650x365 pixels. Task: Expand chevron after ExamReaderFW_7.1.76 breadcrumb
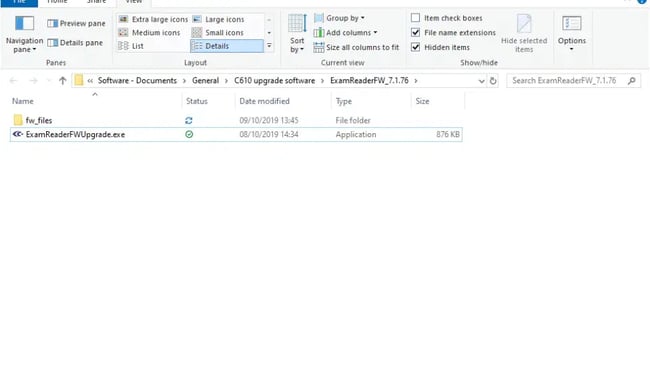(416, 81)
